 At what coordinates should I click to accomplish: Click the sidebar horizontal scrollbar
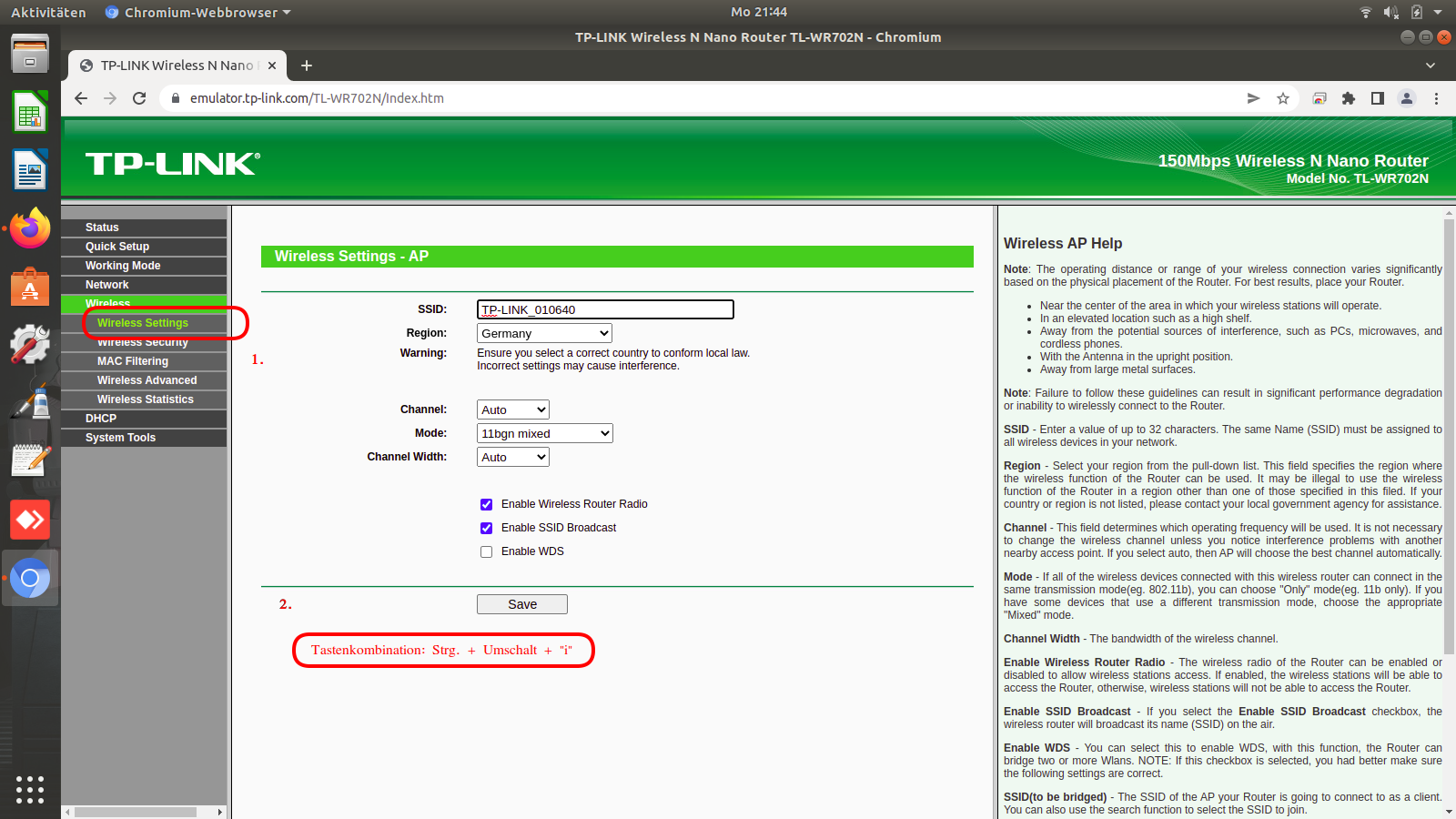[136, 812]
